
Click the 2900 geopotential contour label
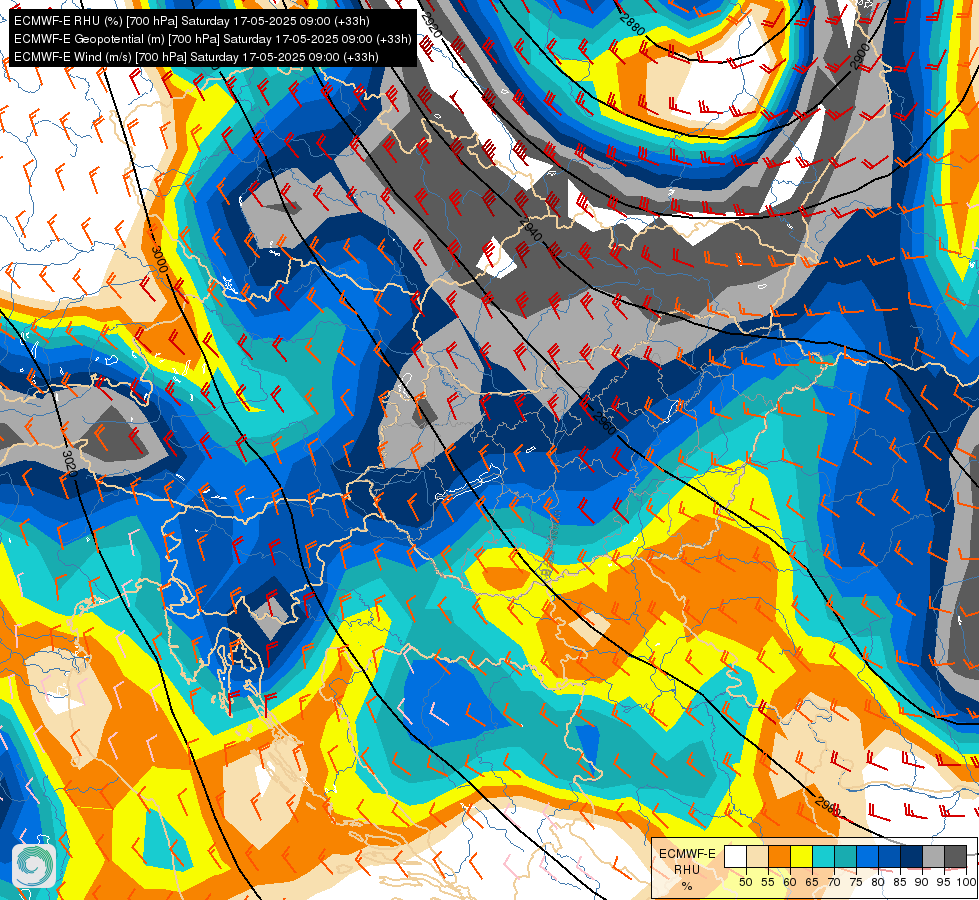[x=860, y=56]
